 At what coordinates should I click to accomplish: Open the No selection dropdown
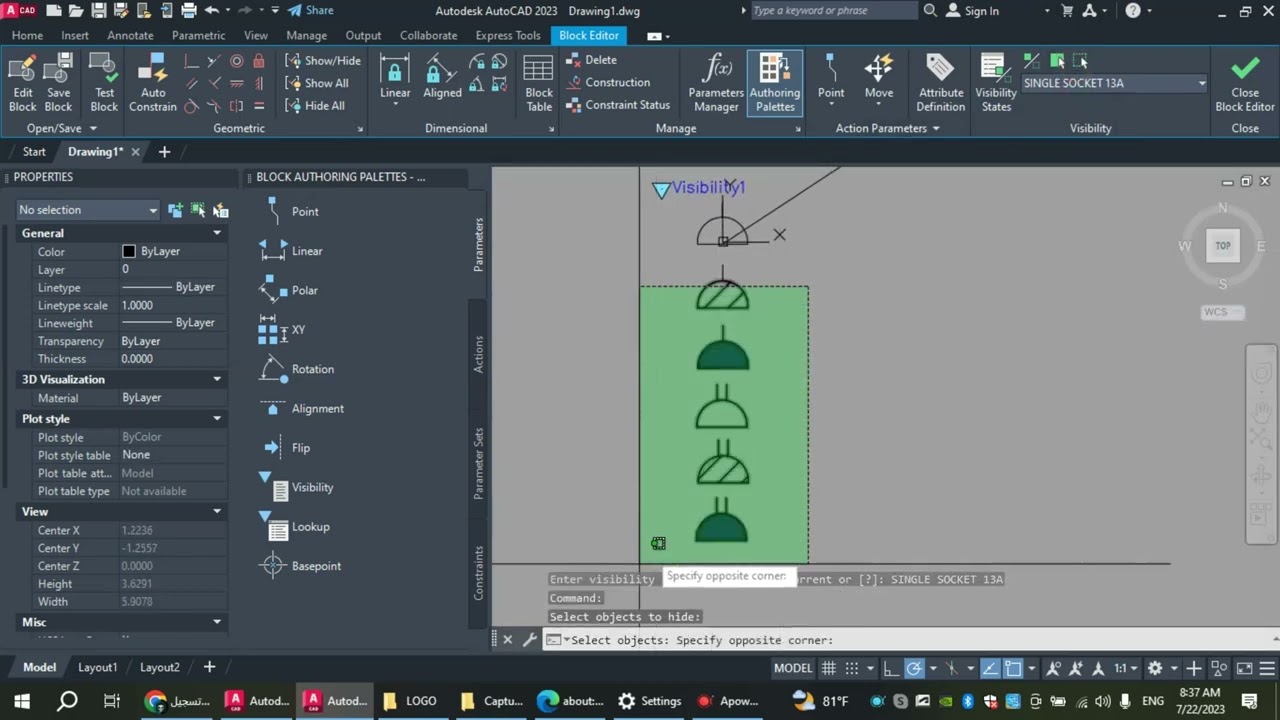tap(88, 210)
